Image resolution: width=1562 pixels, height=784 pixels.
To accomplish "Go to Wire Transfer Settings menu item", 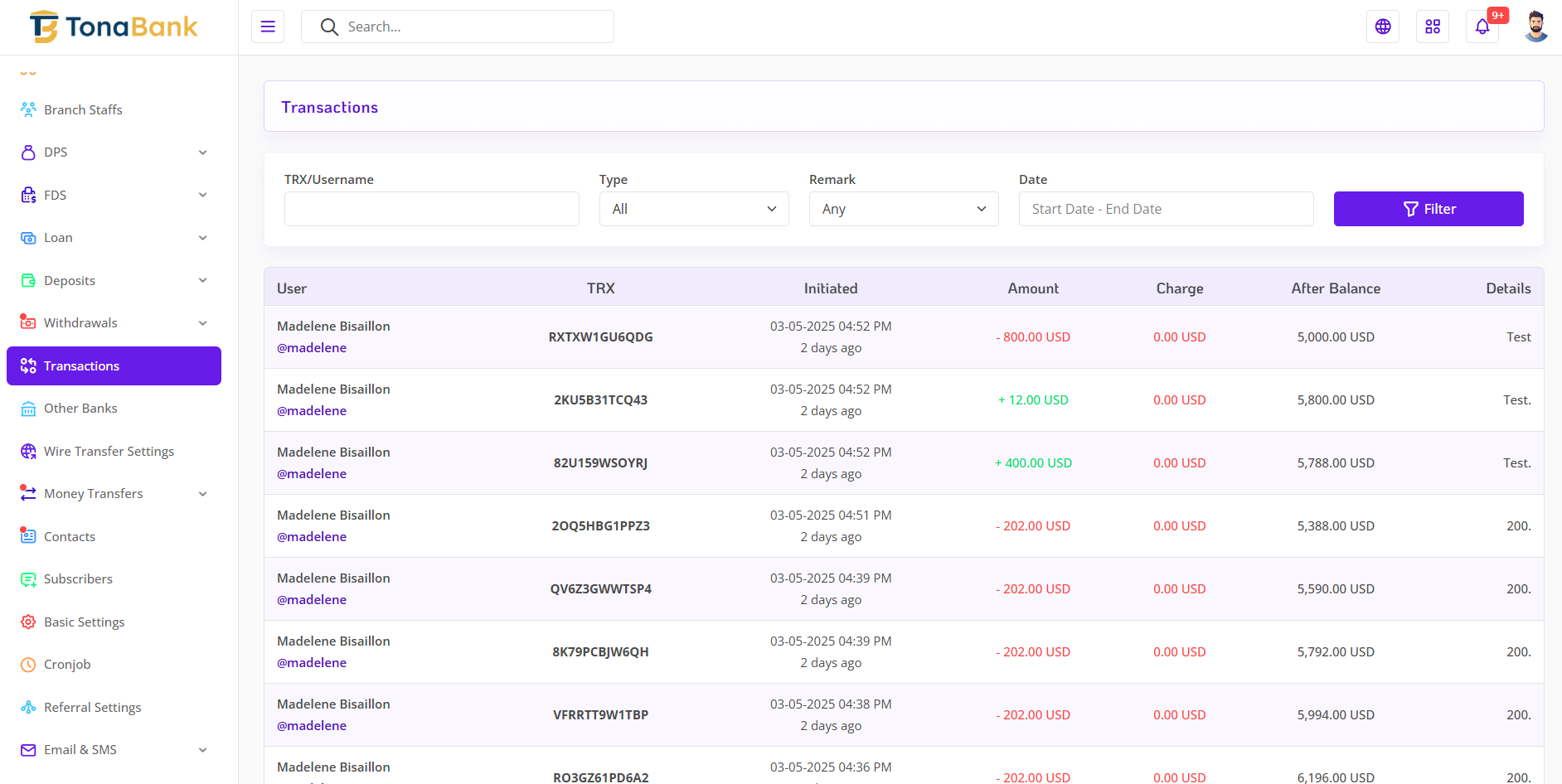I will [109, 451].
